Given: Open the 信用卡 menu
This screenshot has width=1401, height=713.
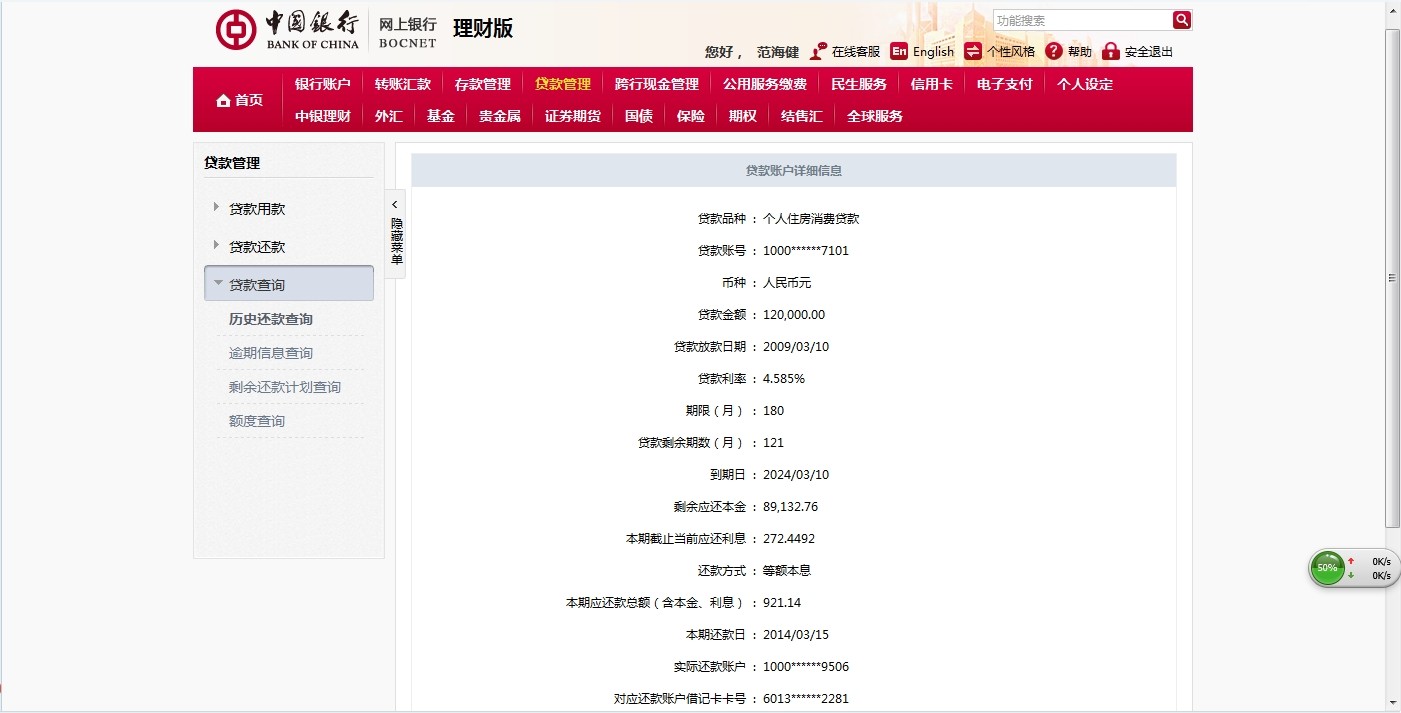Looking at the screenshot, I should (x=931, y=84).
